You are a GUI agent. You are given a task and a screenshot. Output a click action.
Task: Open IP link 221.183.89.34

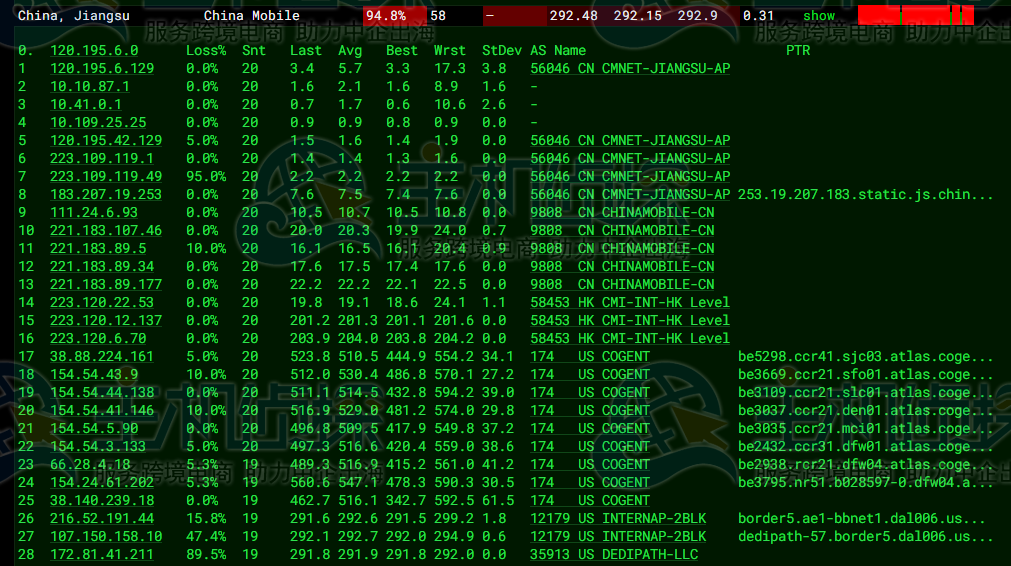pos(102,267)
